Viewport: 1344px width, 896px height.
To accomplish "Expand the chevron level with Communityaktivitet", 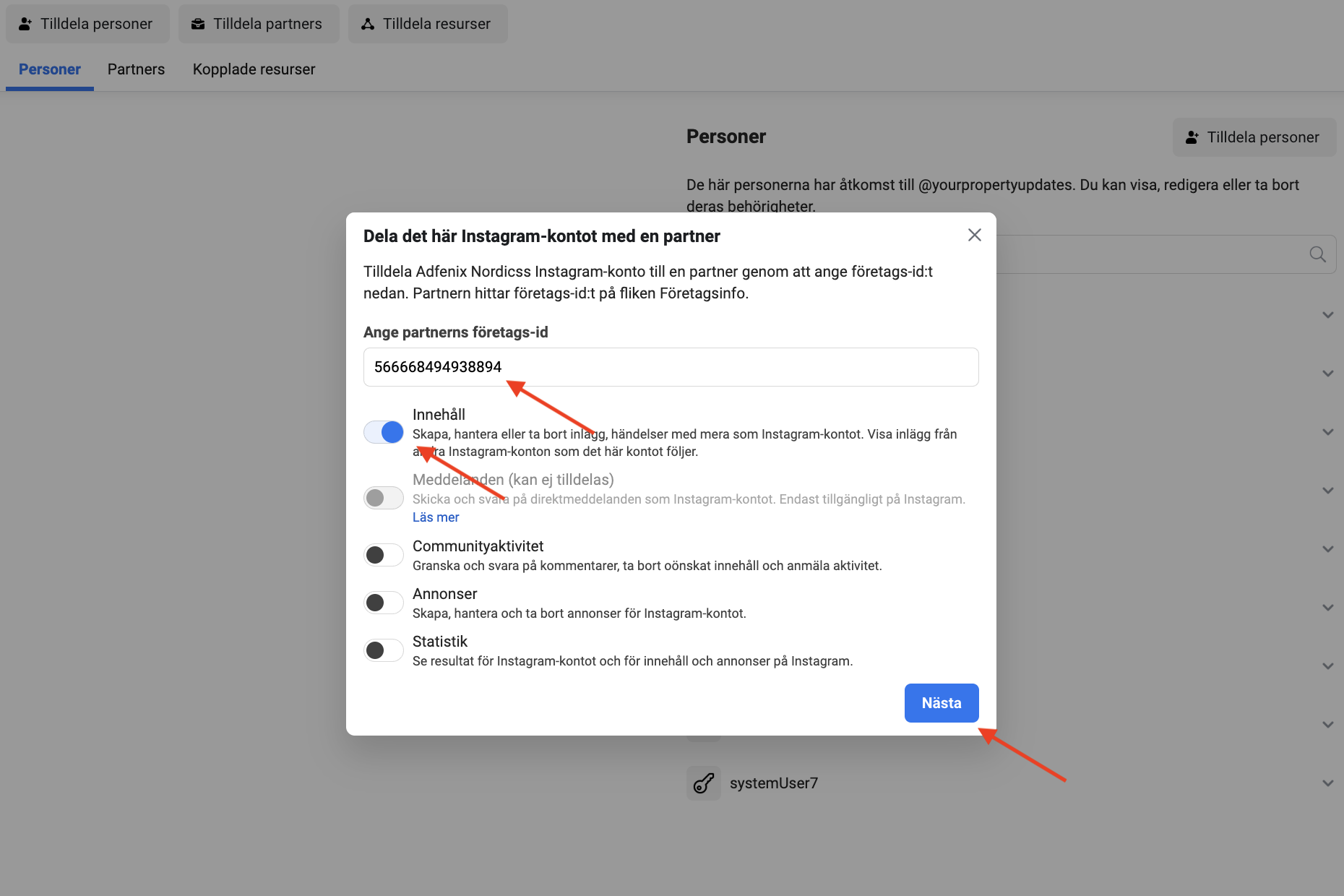I will 1327,549.
